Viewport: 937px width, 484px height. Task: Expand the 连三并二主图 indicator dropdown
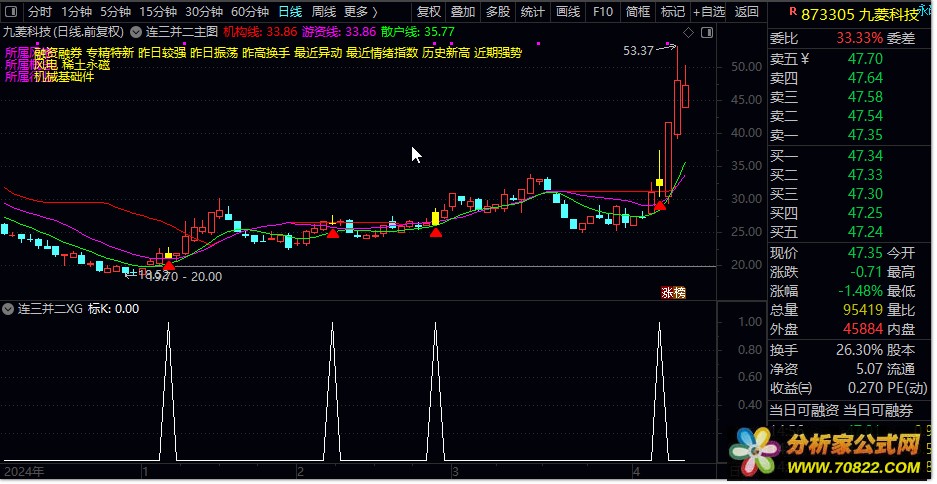[136, 32]
